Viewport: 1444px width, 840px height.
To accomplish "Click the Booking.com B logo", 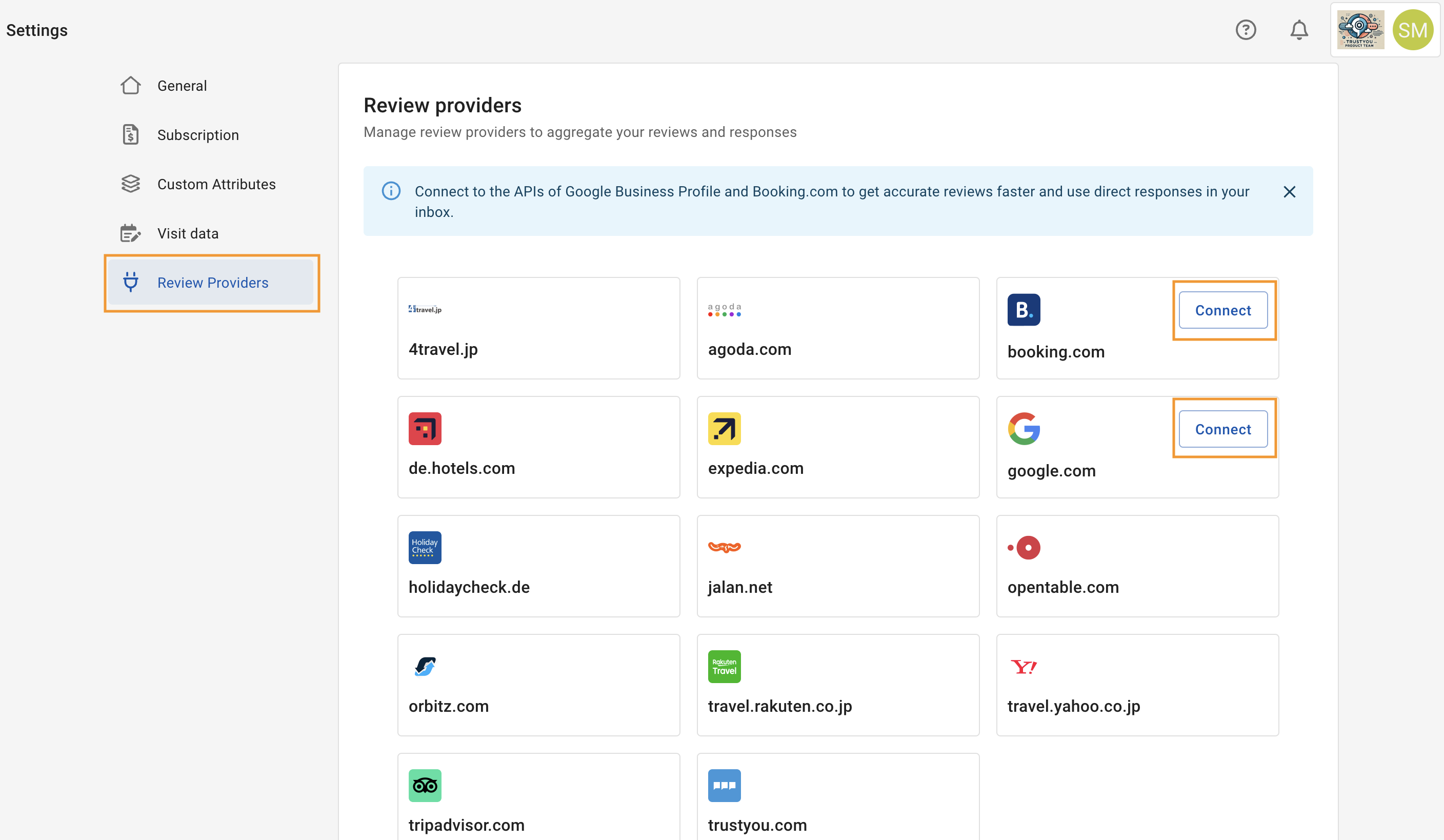I will coord(1024,310).
